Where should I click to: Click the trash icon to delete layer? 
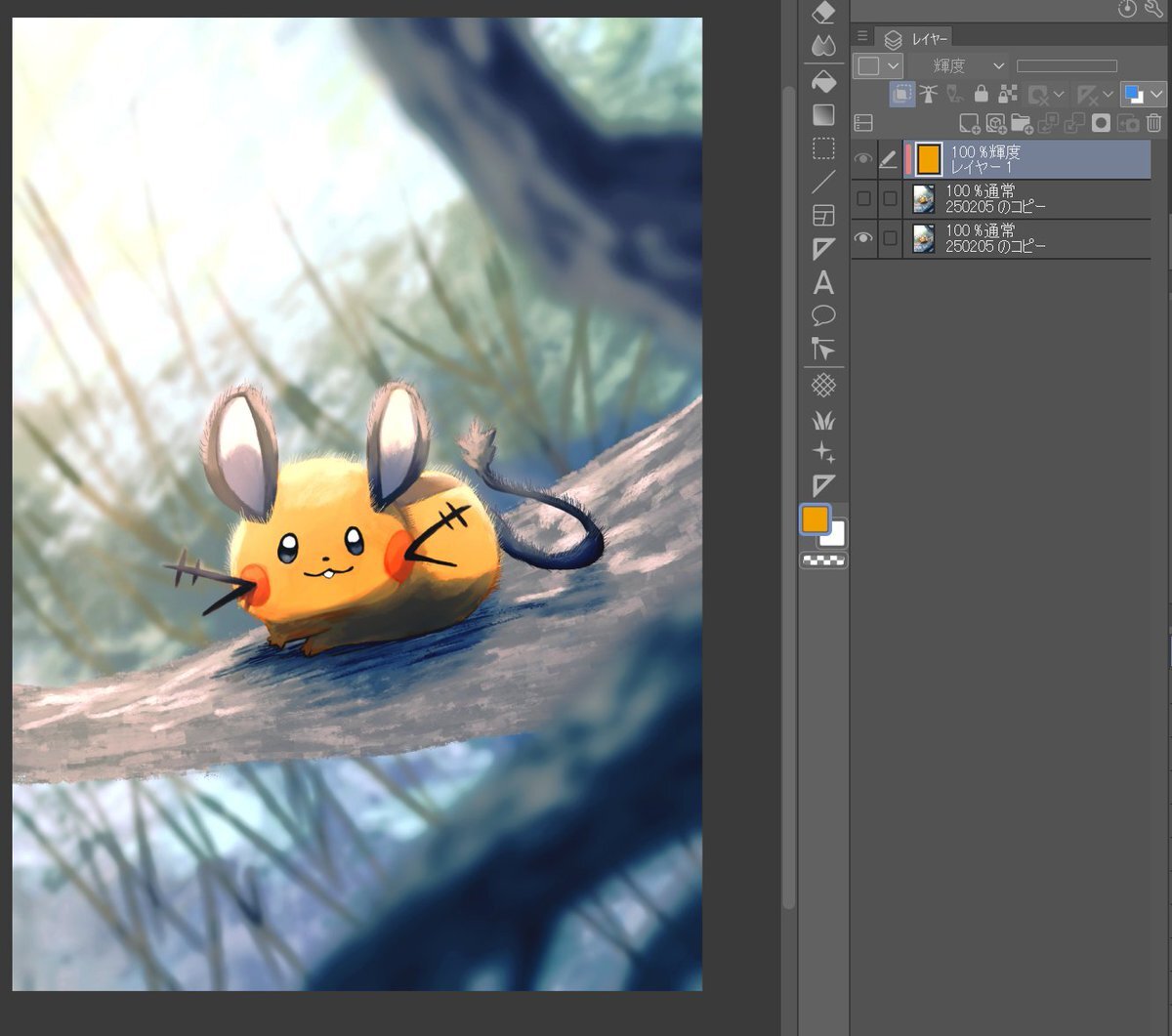pos(1153,123)
